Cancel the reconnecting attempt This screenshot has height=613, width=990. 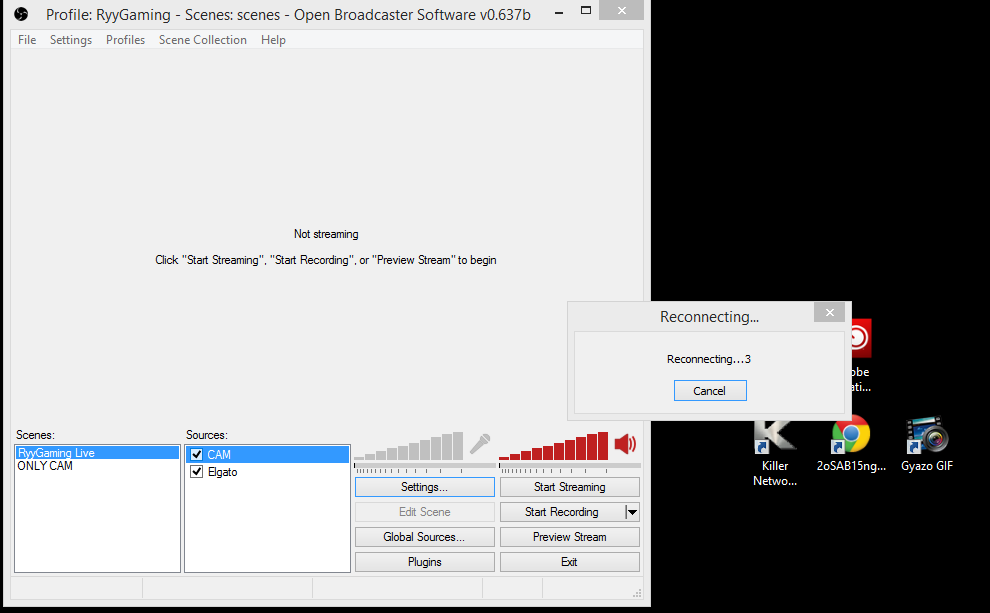(x=710, y=391)
